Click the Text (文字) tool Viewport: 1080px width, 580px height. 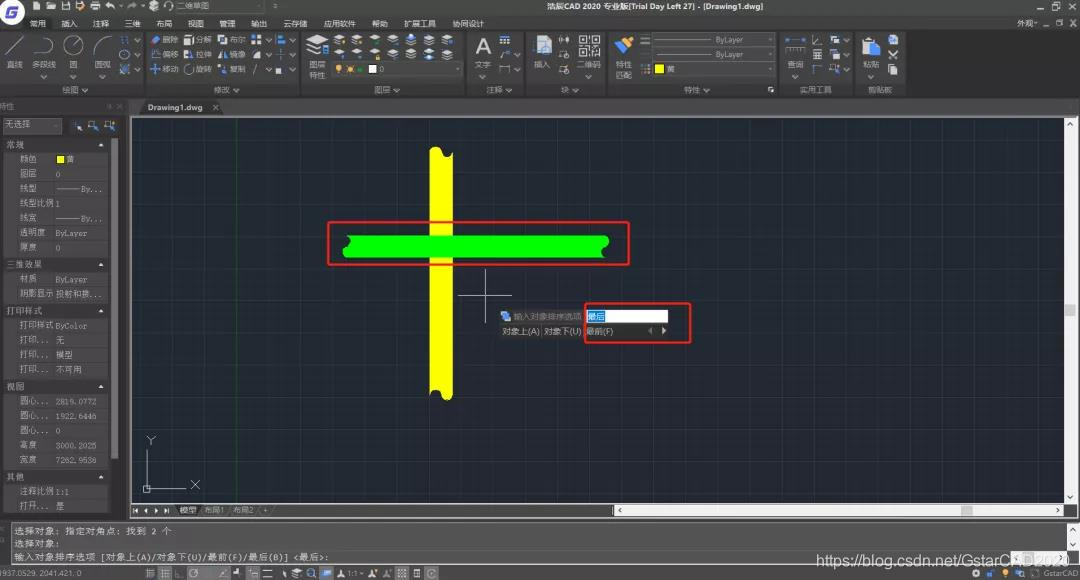pos(483,52)
